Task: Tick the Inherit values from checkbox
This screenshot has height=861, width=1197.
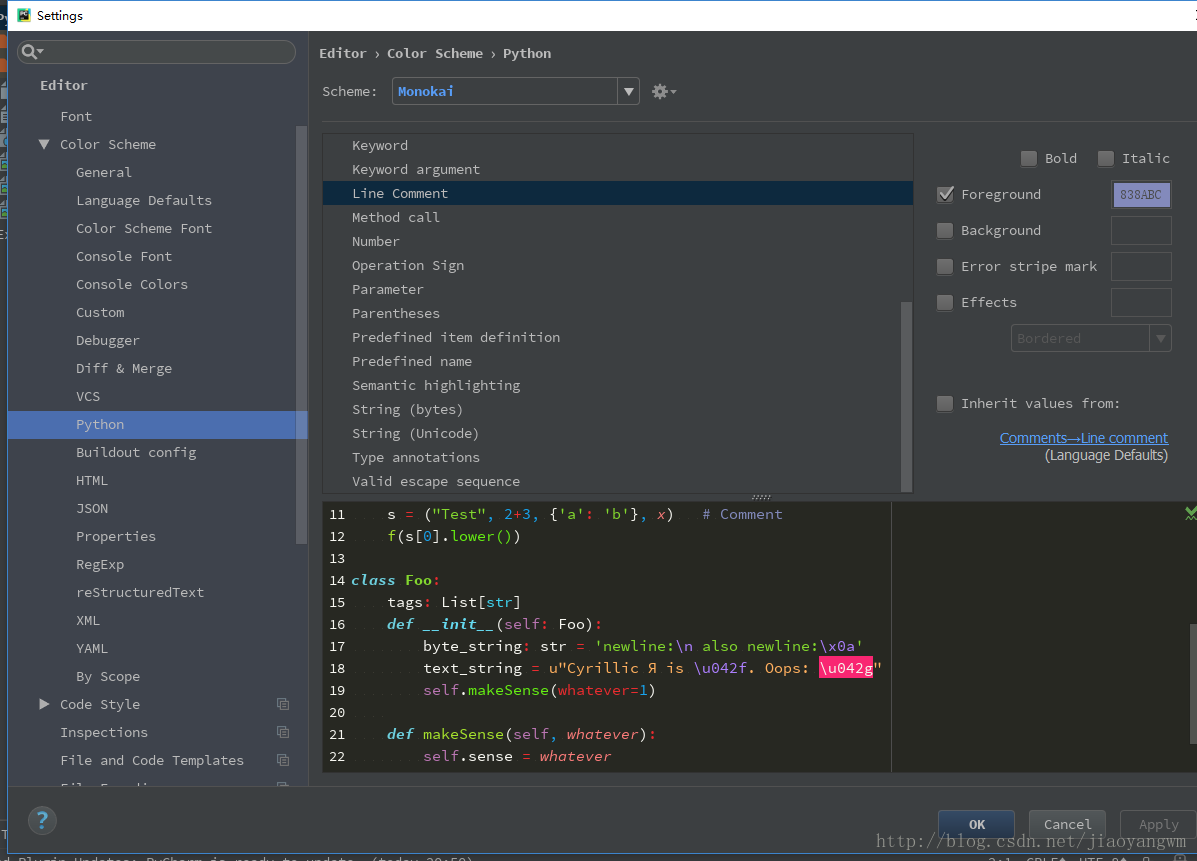Action: click(945, 403)
